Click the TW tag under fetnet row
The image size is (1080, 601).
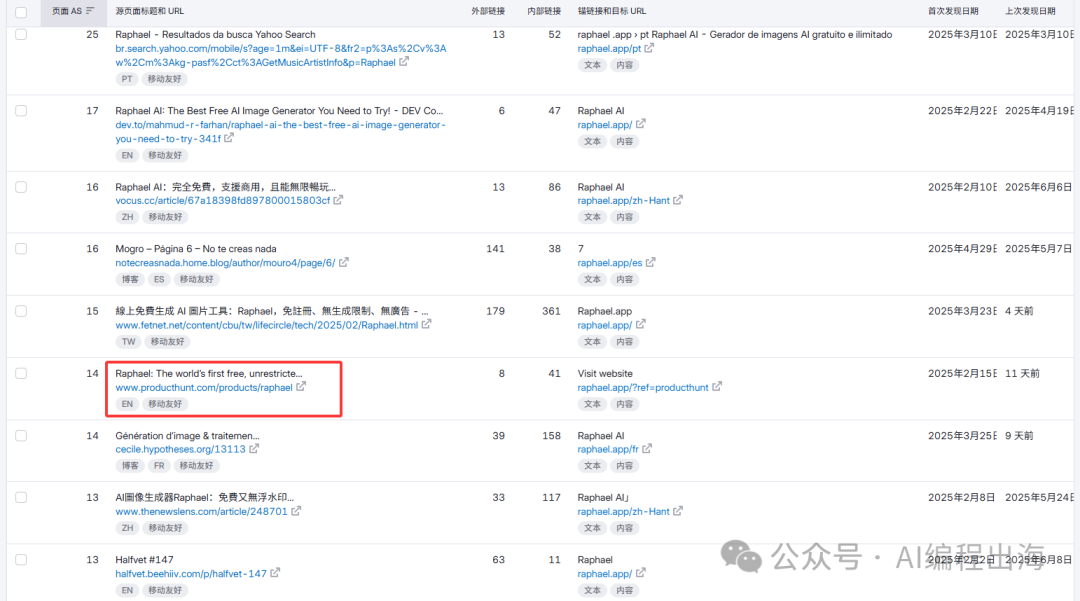coord(127,342)
